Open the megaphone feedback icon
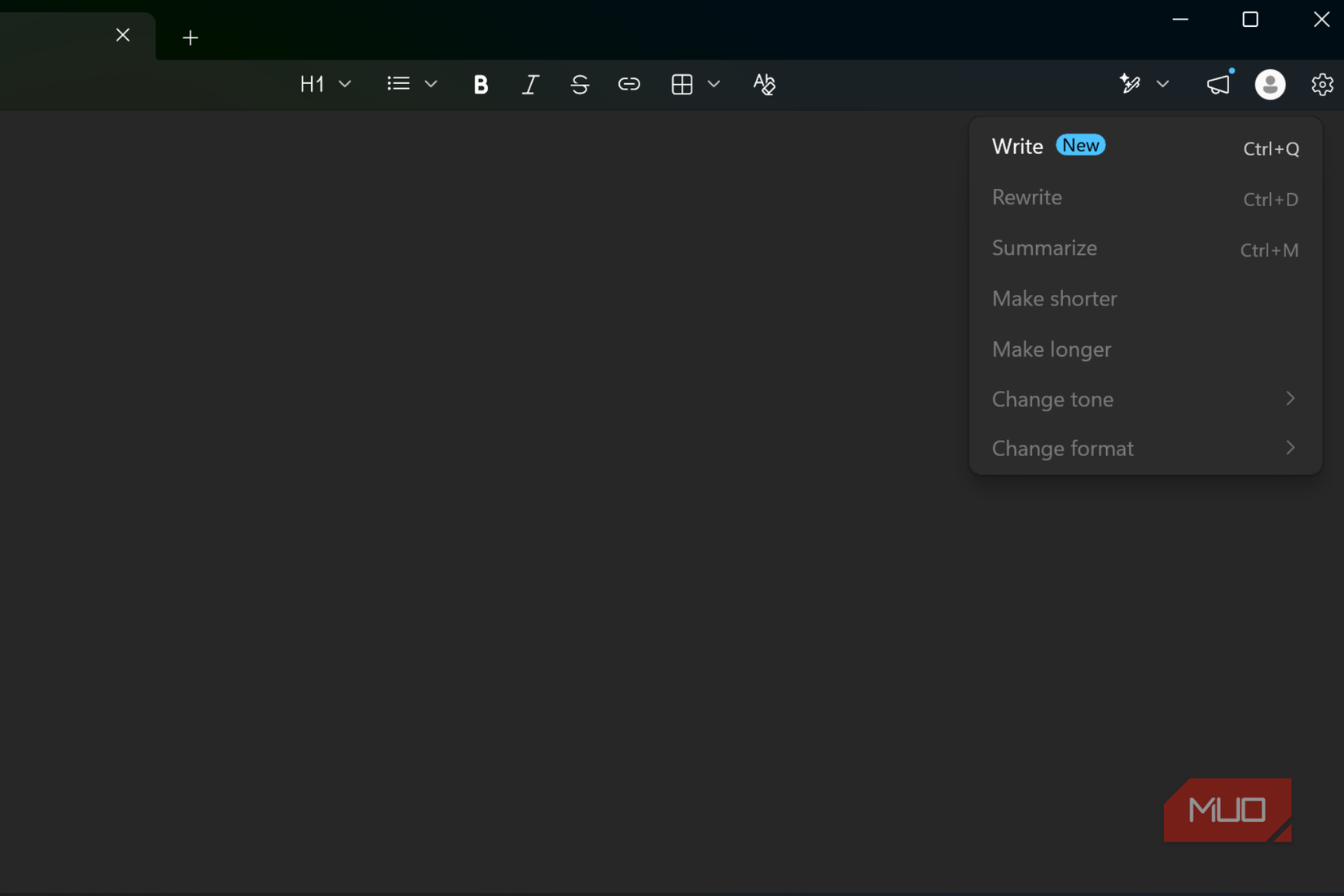1344x896 pixels. click(1219, 83)
